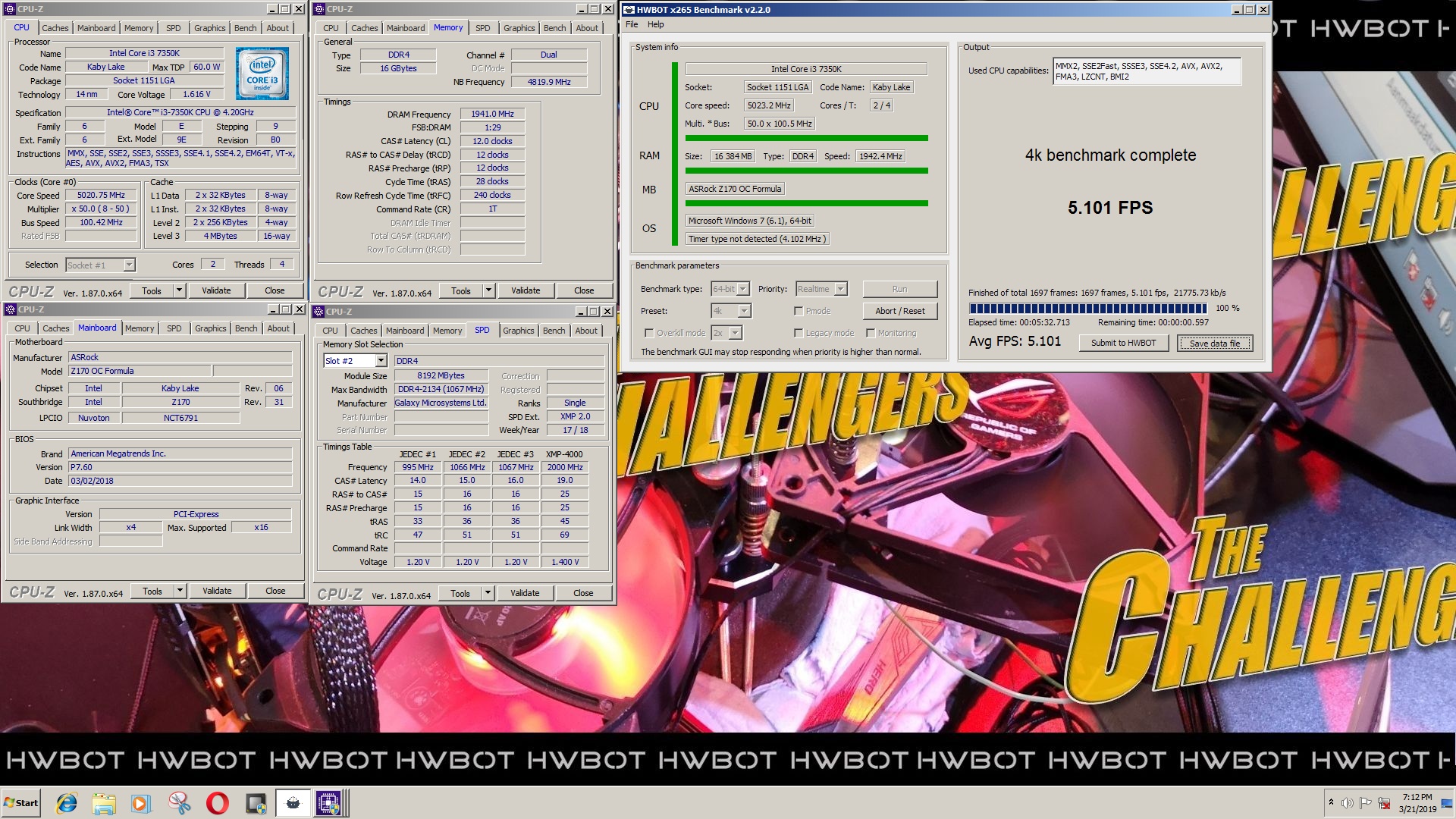Click the taskbar clock showing 7:12 PM
The height and width of the screenshot is (819, 1456).
1417,803
